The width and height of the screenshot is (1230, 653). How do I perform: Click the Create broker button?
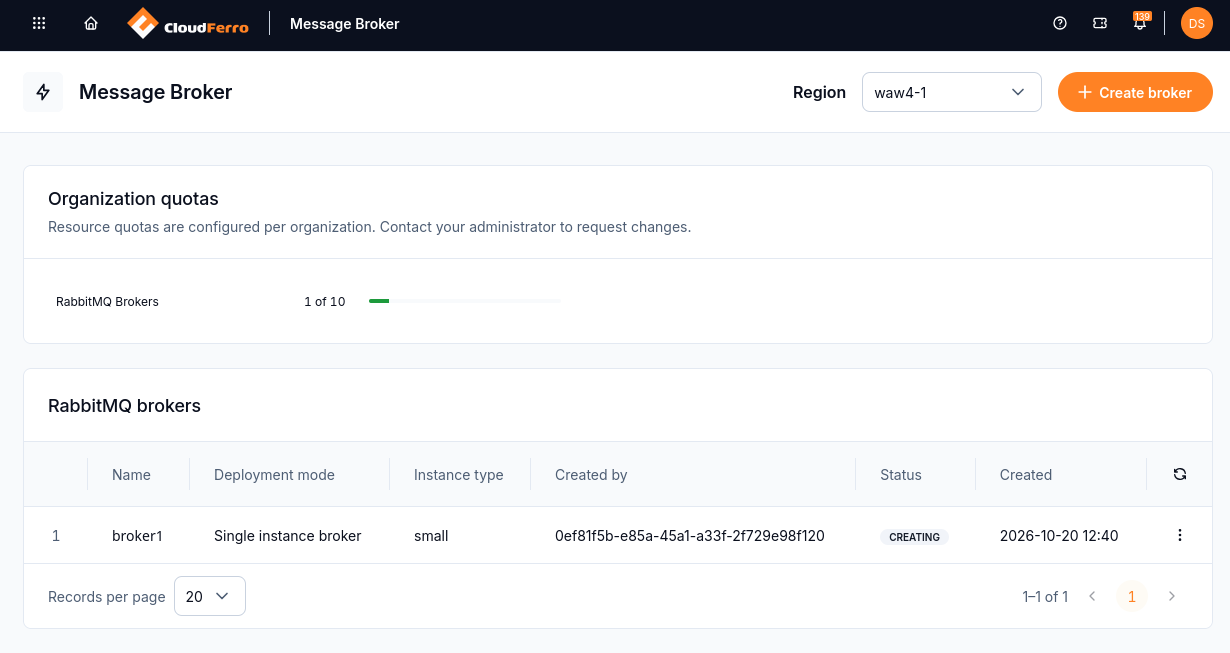pyautogui.click(x=1135, y=92)
